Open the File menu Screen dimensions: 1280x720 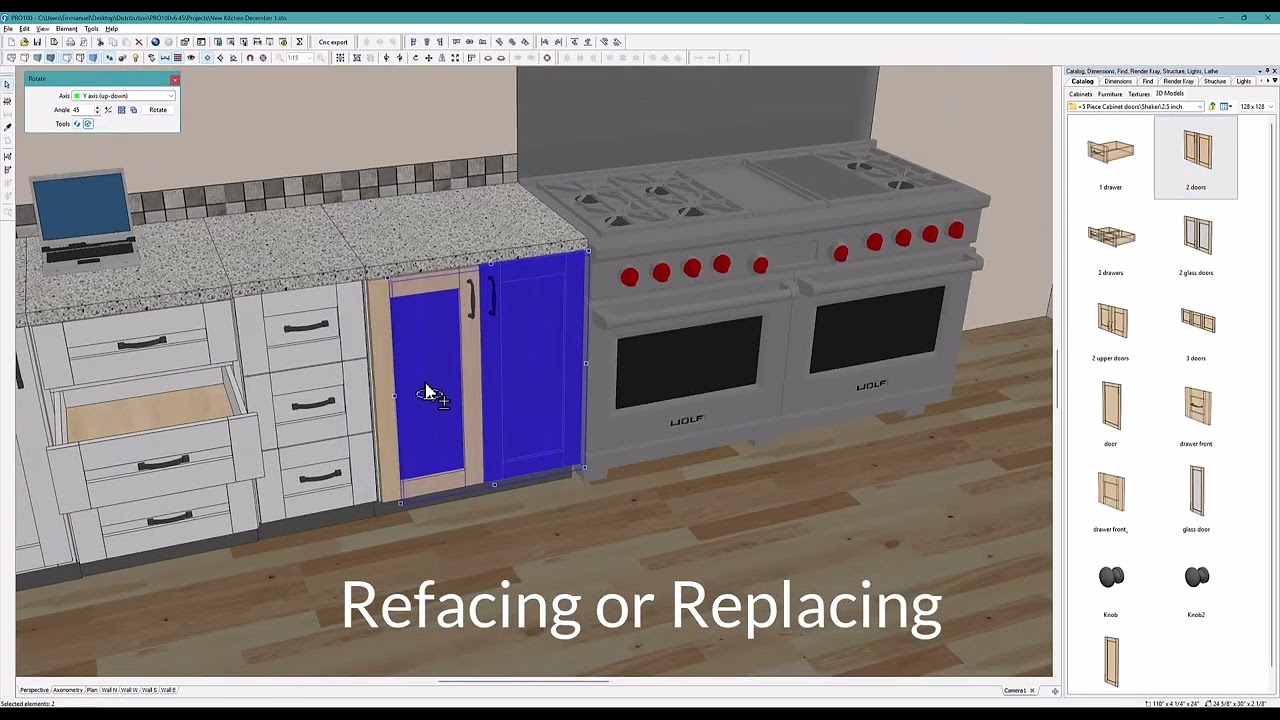click(x=8, y=29)
